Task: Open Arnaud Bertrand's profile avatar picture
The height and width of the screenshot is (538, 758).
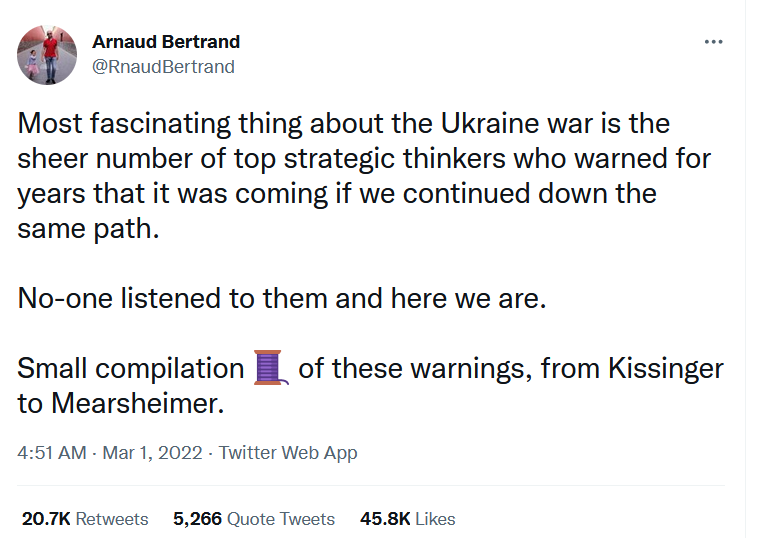Action: 47,55
